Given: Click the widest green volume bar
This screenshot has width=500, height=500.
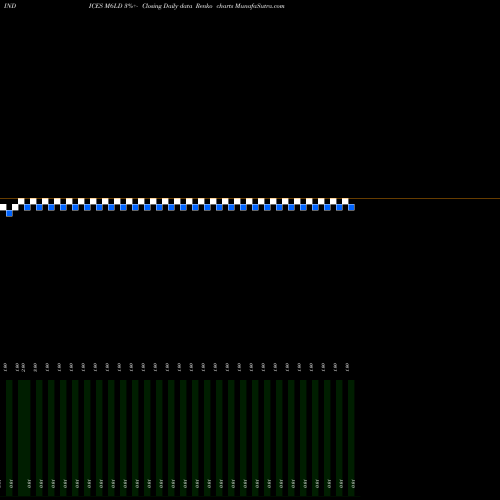Looking at the screenshot, I should click(24, 438).
